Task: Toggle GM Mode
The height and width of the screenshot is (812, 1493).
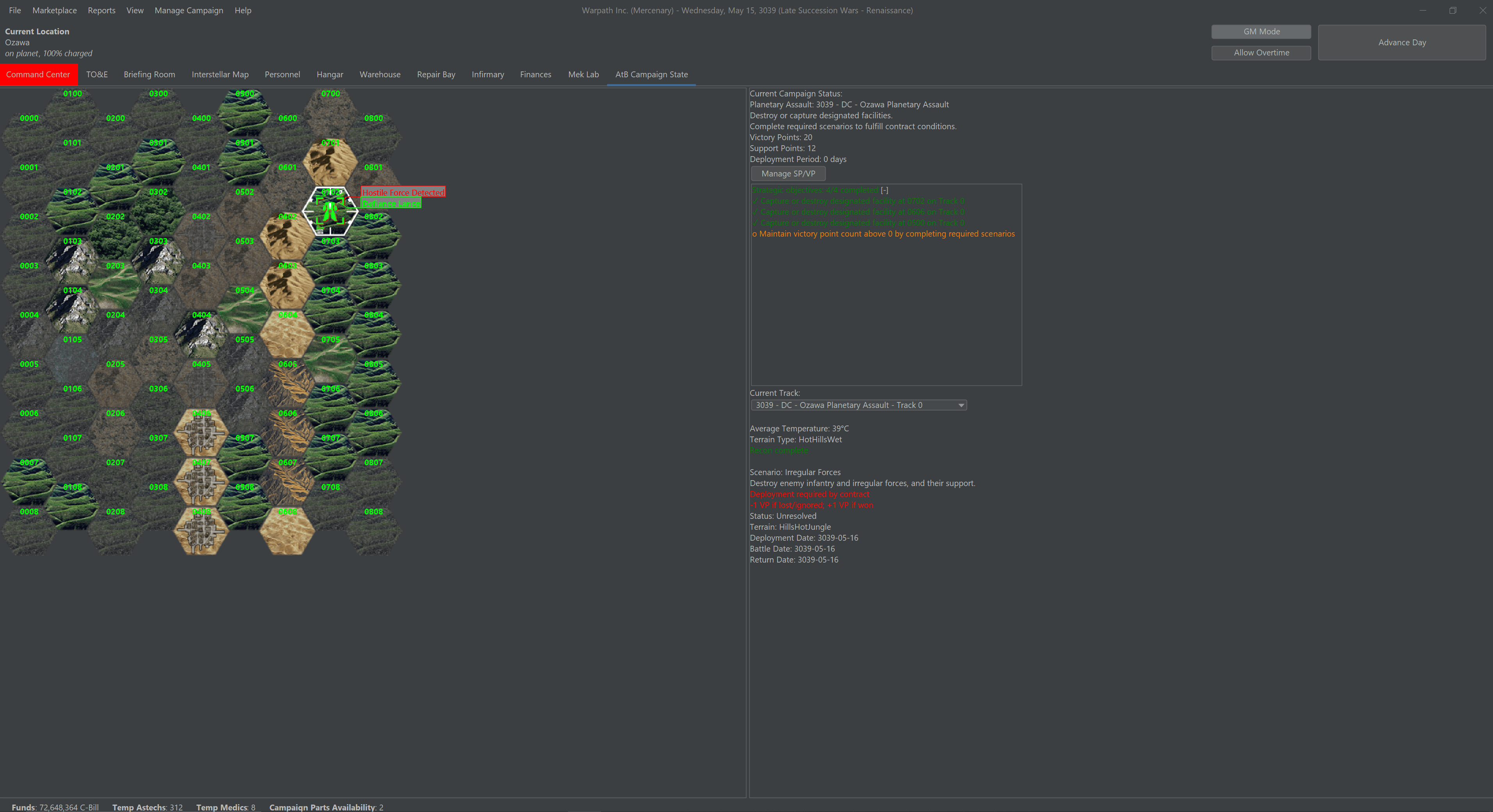Action: (x=1261, y=32)
